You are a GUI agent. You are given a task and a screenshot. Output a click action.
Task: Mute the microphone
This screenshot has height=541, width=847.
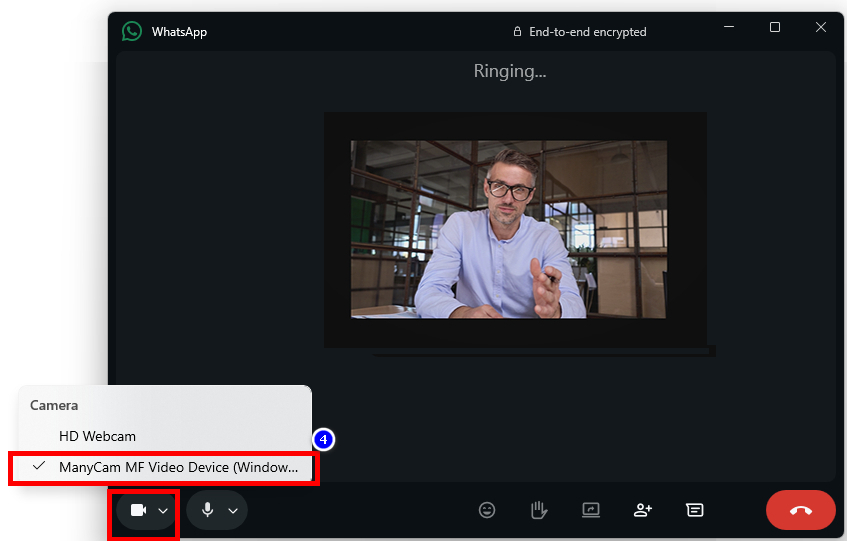[207, 510]
